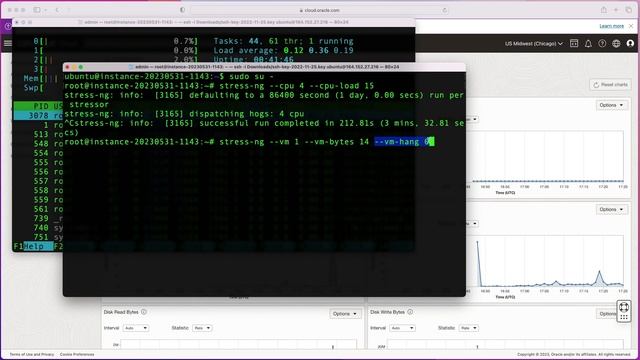640x360 pixels.
Task: Open the Disk Read Bytes Interval dropdown
Action: point(136,328)
